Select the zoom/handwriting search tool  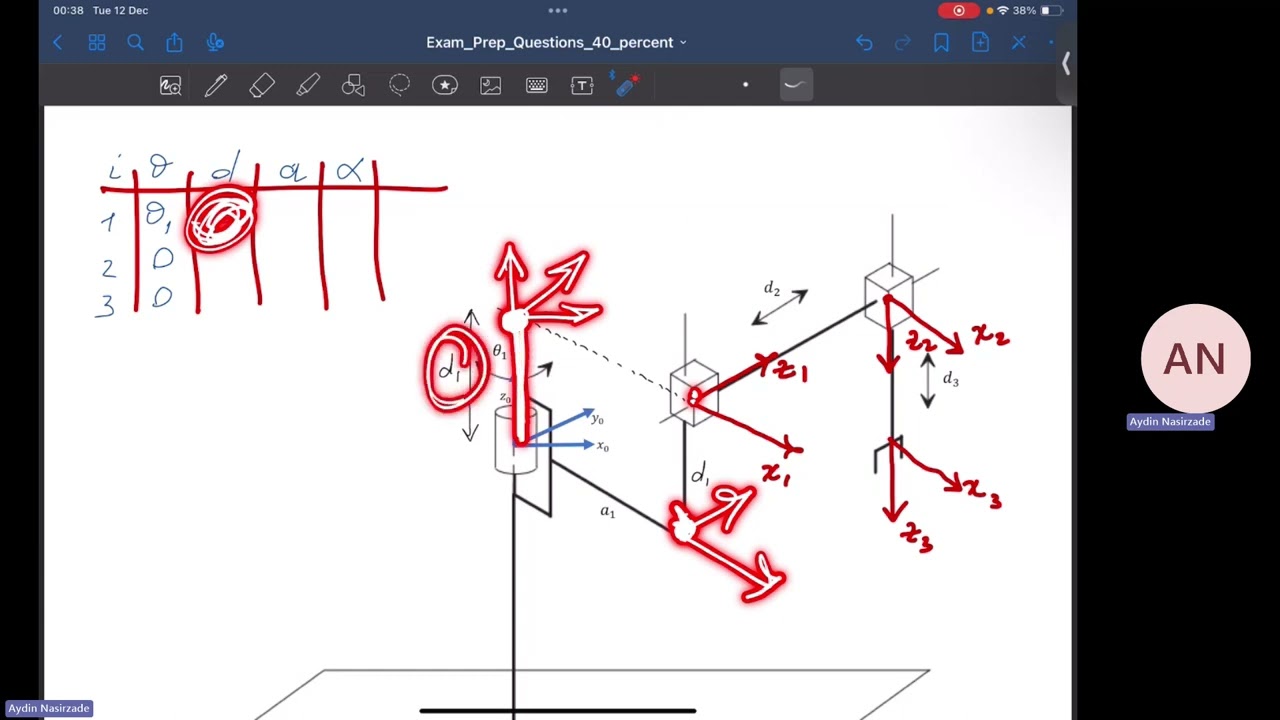pos(170,86)
